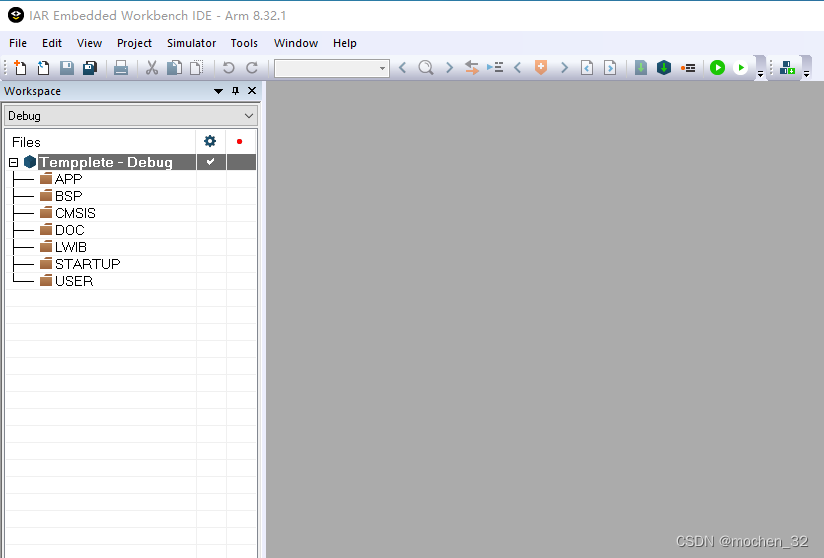Save the current file with the floppy icon

tap(67, 68)
